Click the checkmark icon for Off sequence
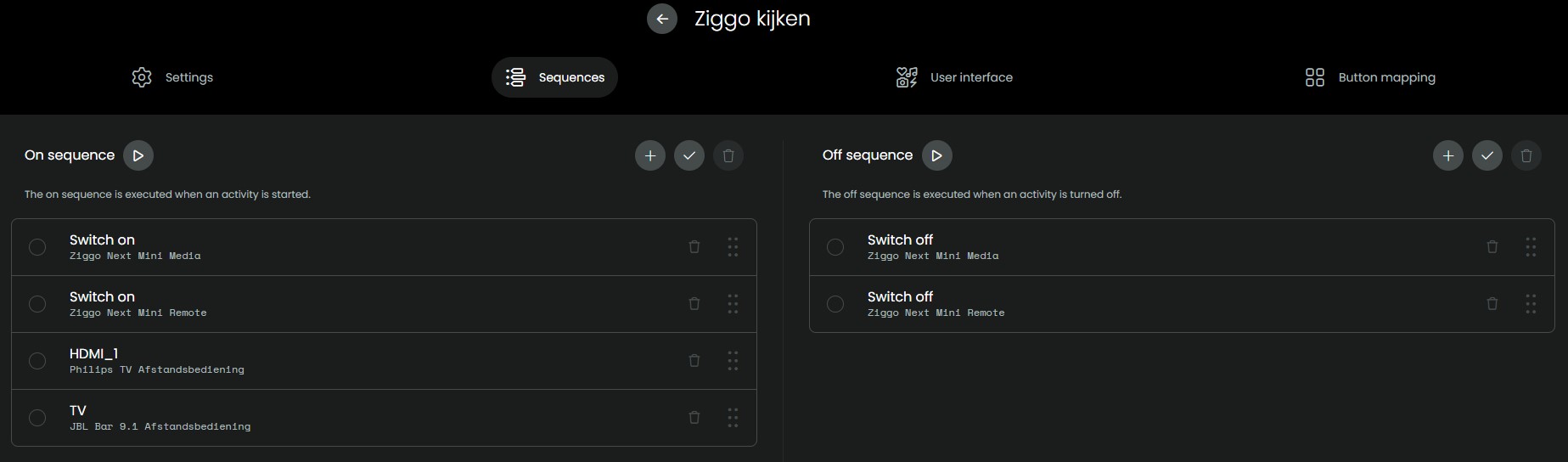The image size is (1568, 462). pyautogui.click(x=1487, y=155)
